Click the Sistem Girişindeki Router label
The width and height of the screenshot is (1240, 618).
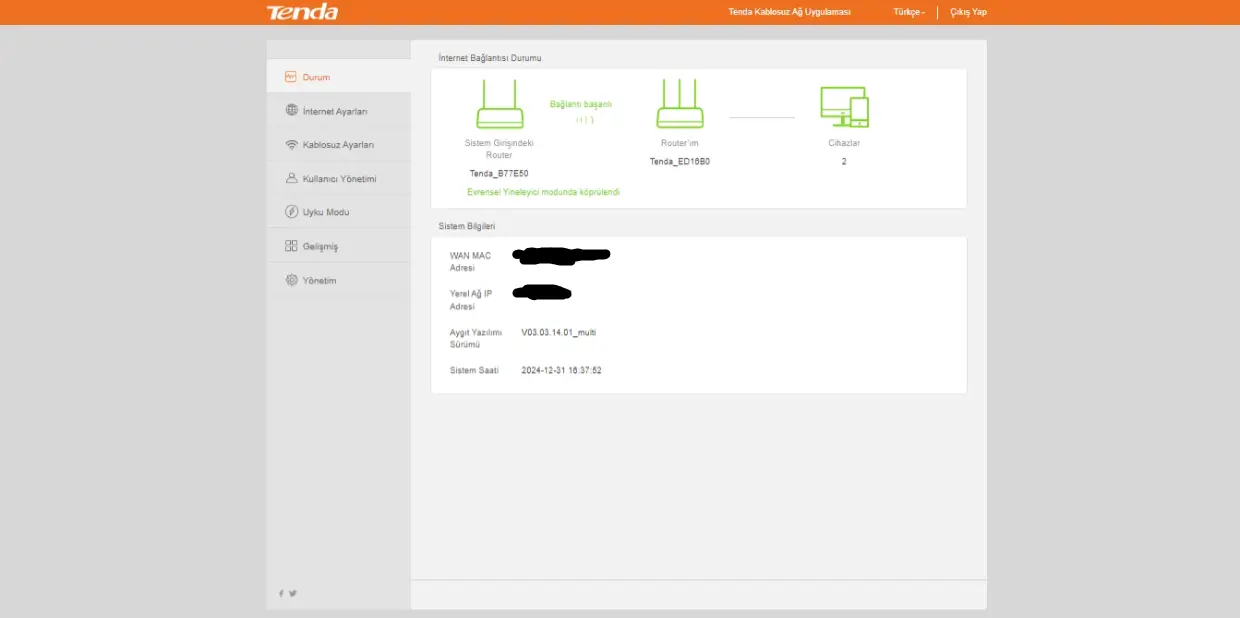click(499, 149)
